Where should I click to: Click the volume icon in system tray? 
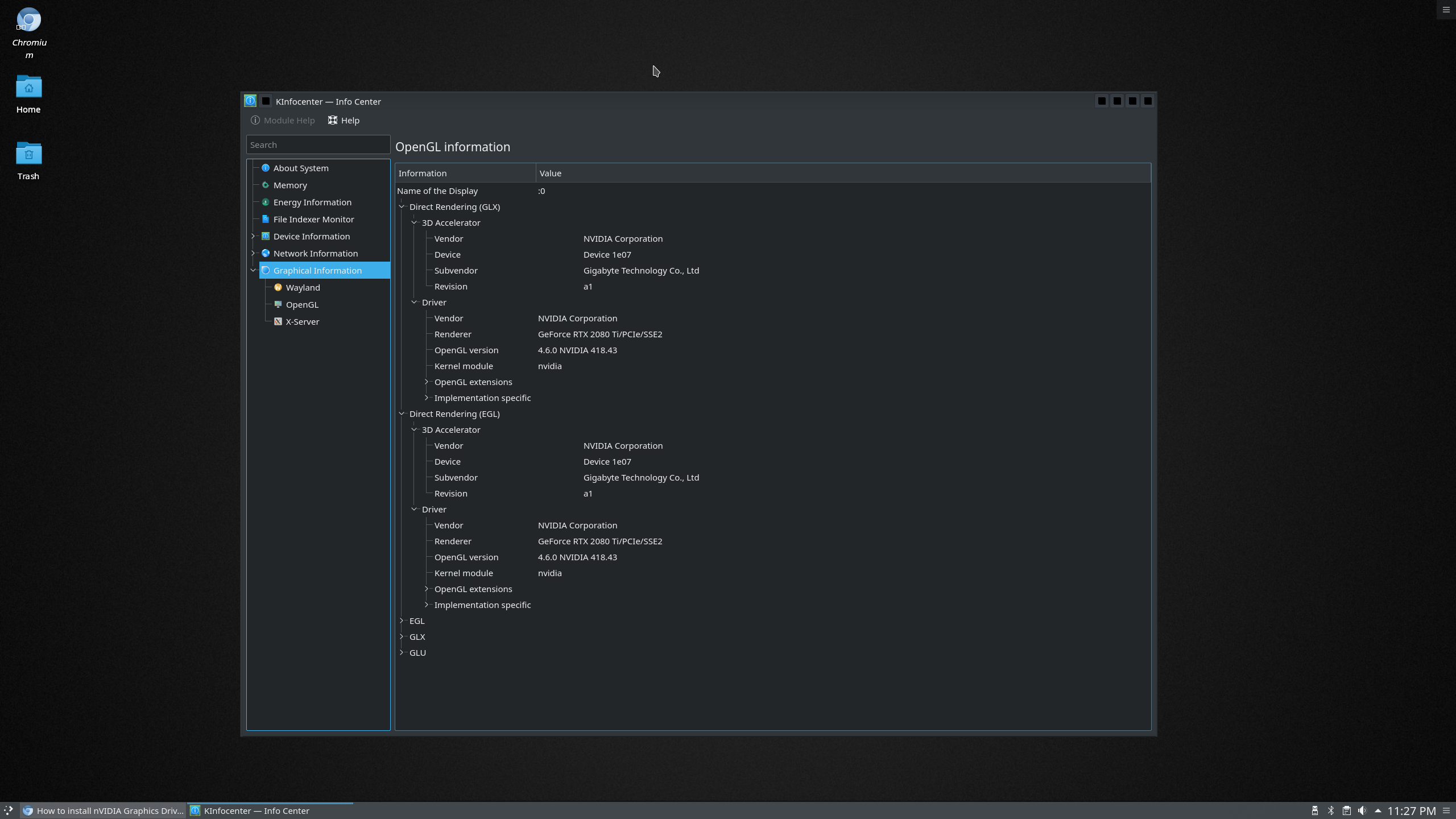[x=1362, y=810]
